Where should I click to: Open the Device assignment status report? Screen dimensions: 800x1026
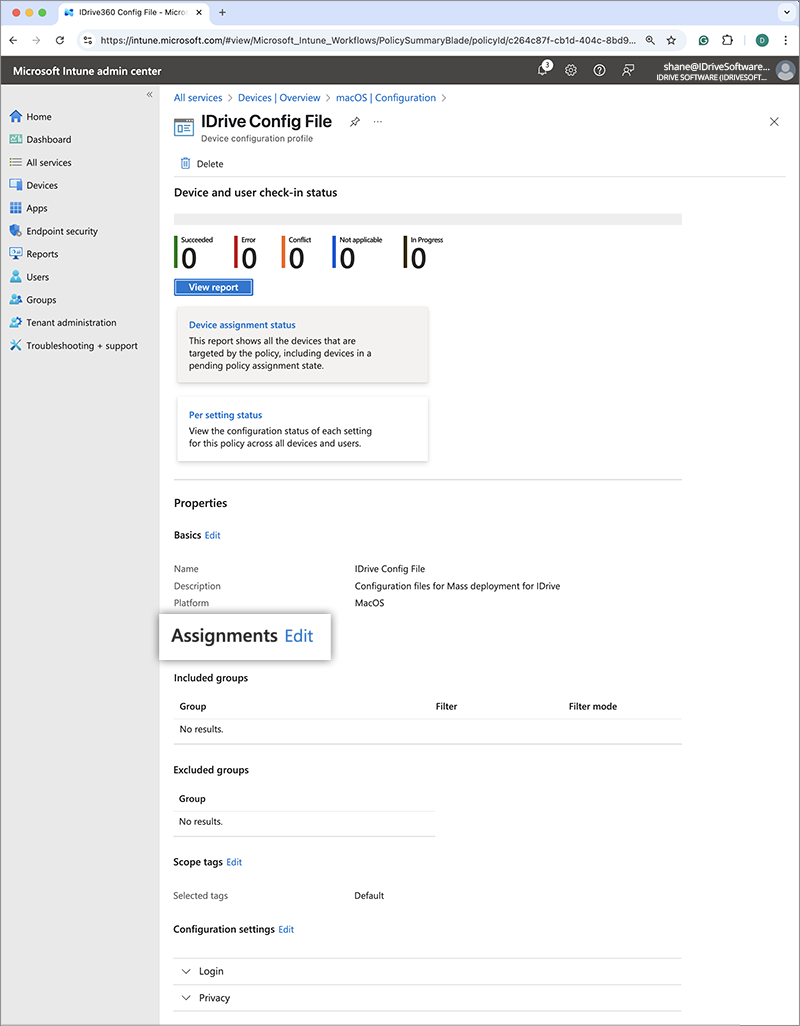click(x=242, y=325)
